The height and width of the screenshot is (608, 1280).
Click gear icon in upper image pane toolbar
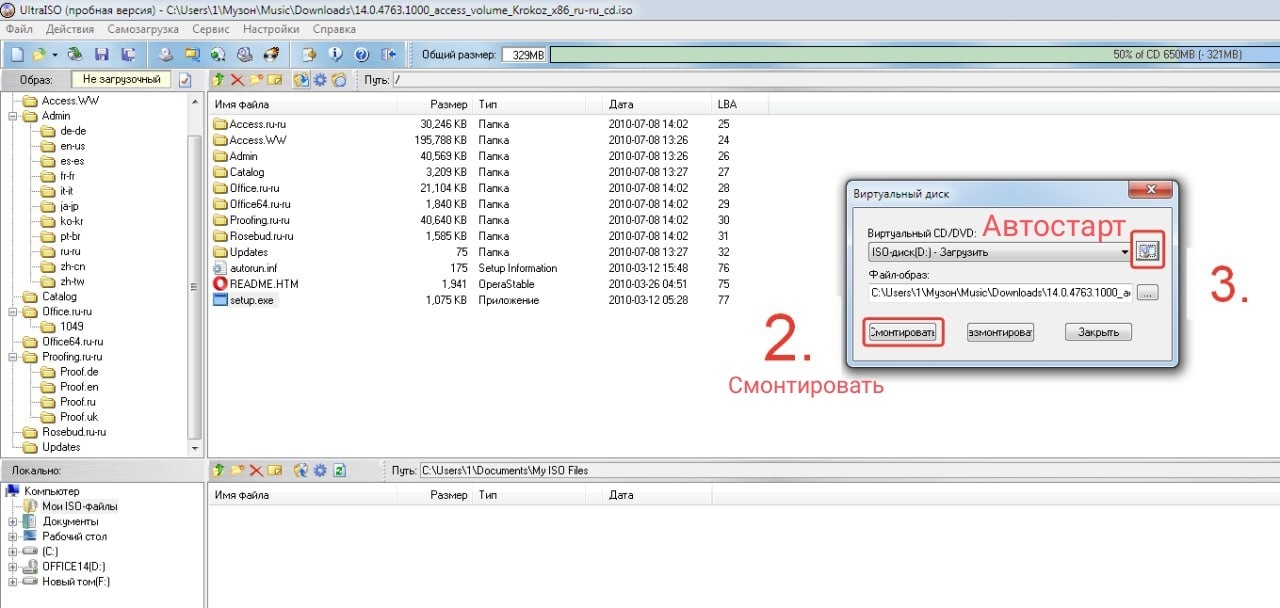pyautogui.click(x=320, y=79)
